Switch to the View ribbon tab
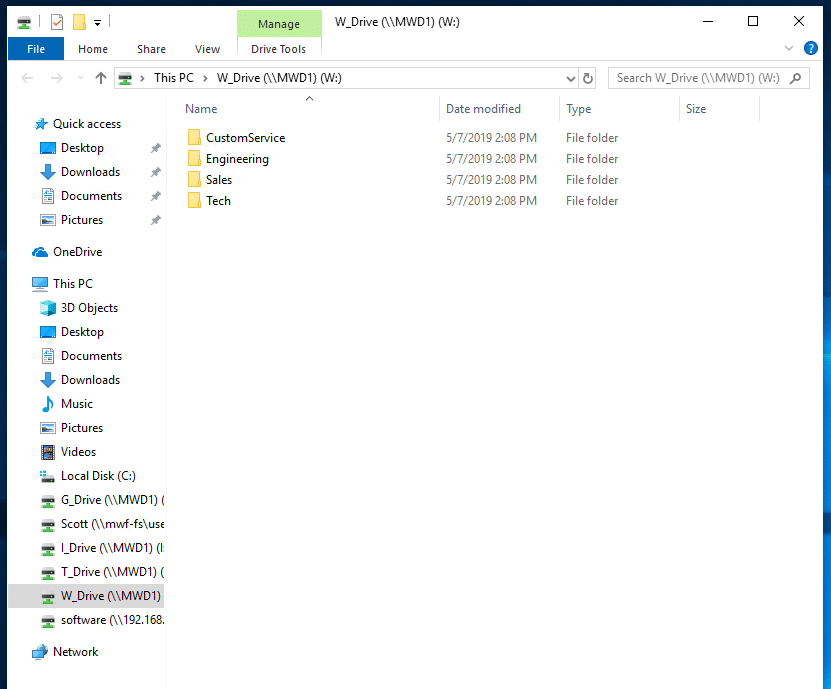Image resolution: width=831 pixels, height=689 pixels. [x=207, y=49]
